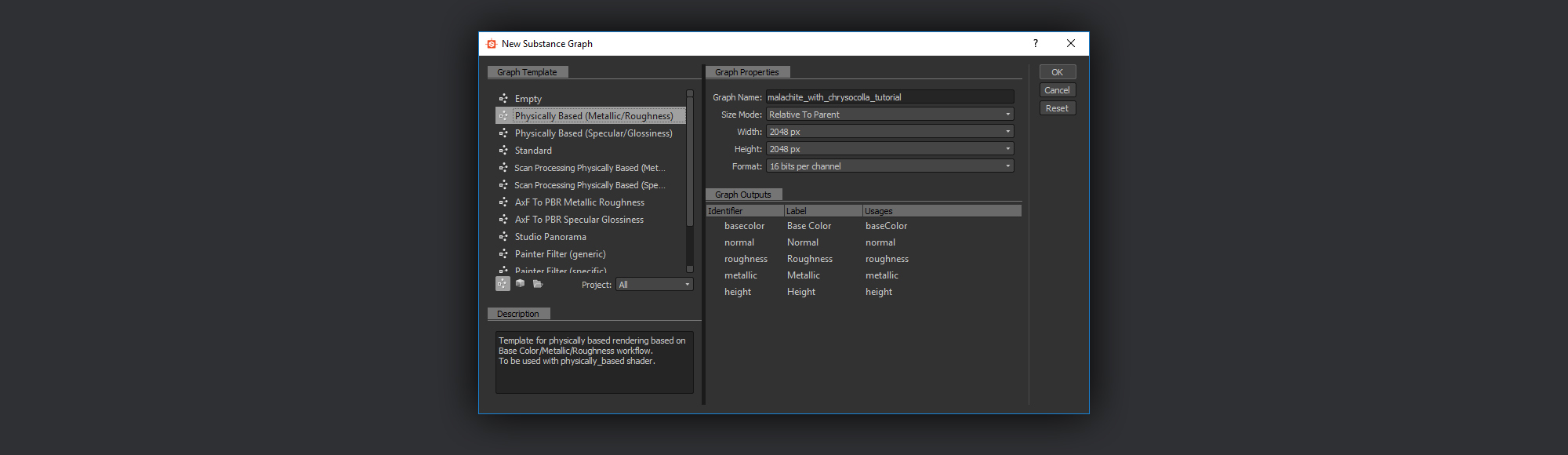The height and width of the screenshot is (455, 1568).
Task: Switch to the Graph Template tab
Action: (527, 72)
